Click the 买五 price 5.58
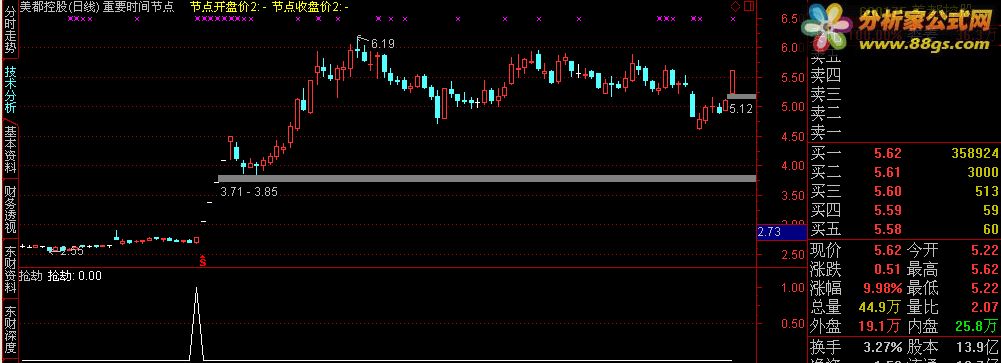 pyautogui.click(x=888, y=229)
